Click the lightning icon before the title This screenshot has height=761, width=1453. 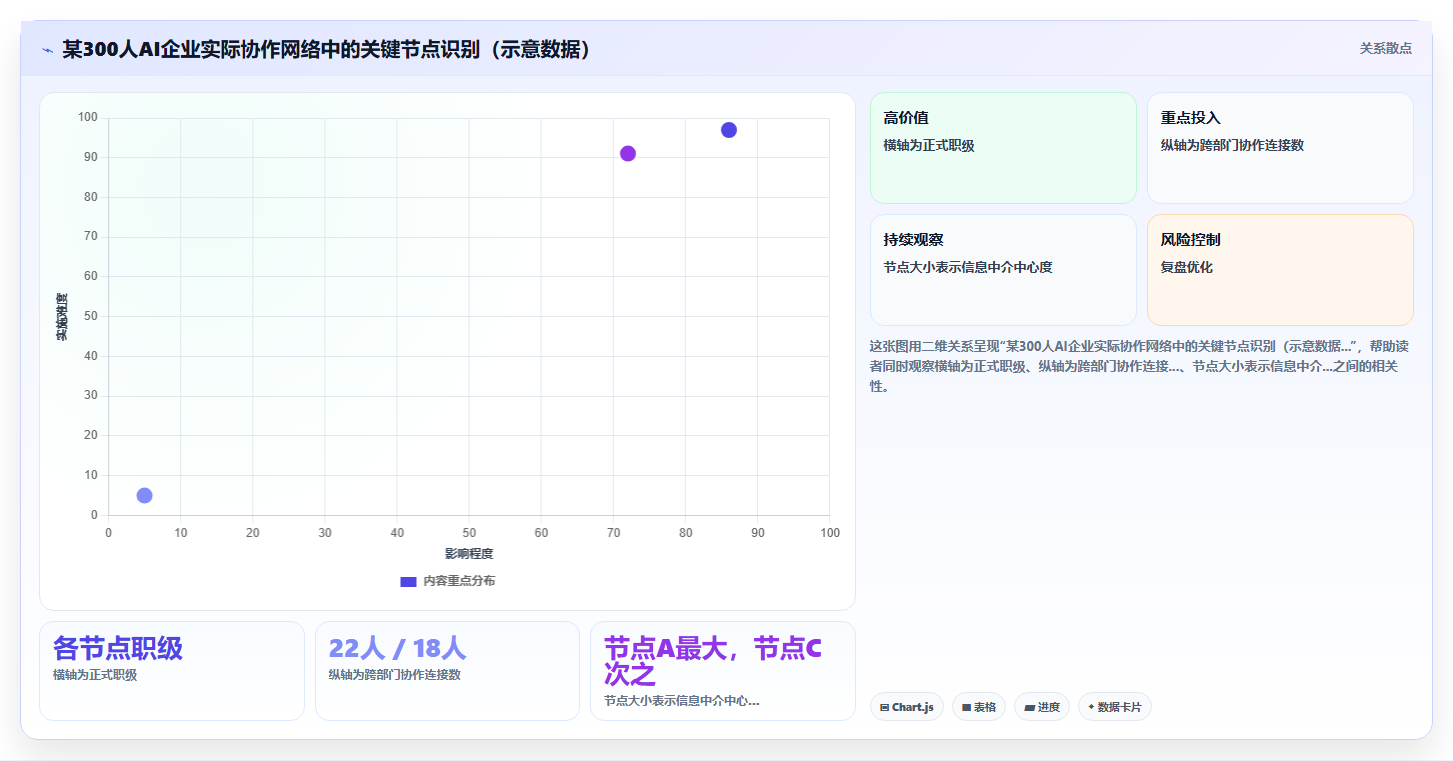[x=48, y=49]
